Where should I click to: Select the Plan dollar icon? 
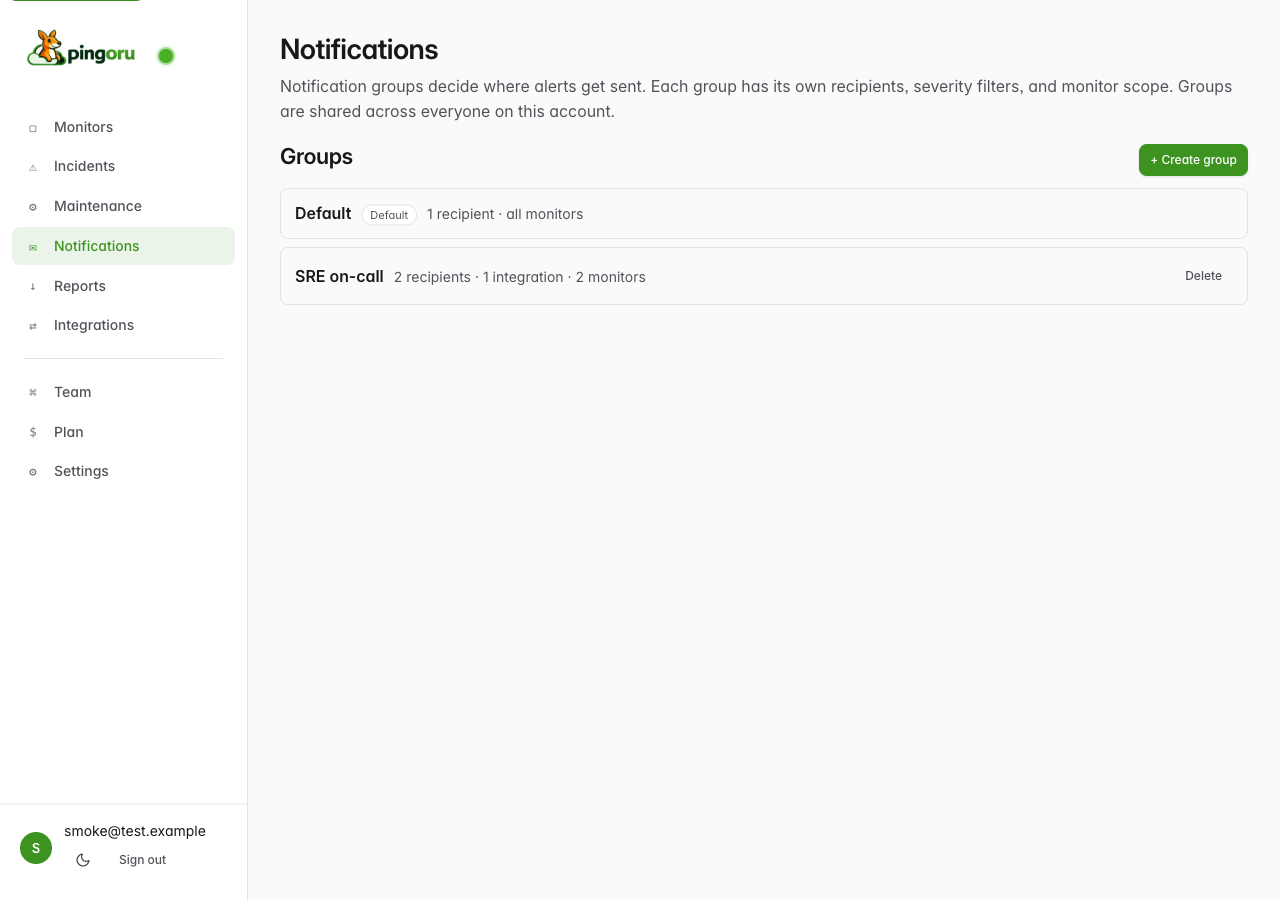pos(32,432)
